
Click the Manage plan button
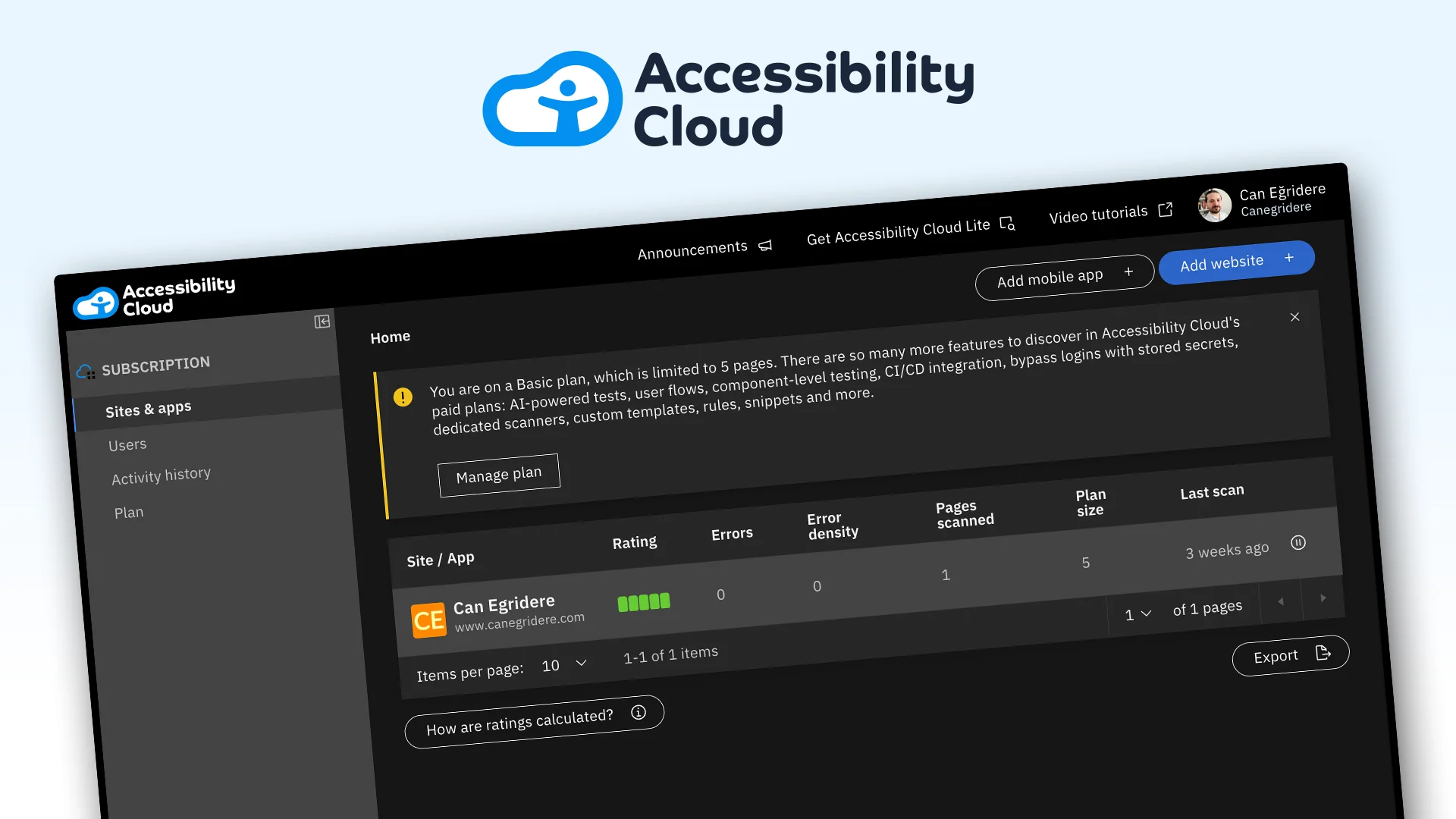(x=499, y=475)
